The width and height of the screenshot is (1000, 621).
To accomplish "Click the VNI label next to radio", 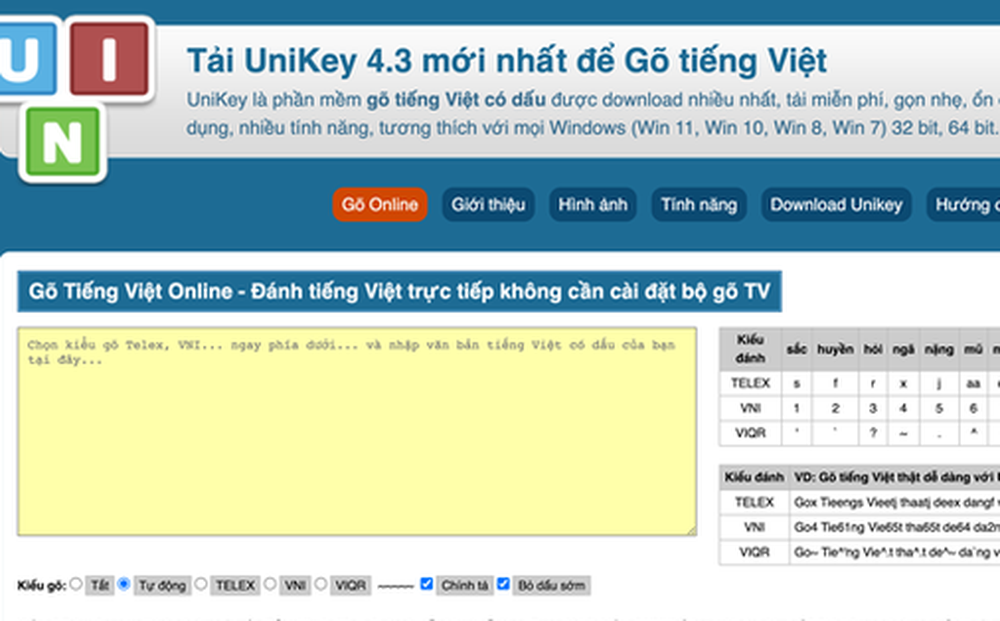I will [295, 585].
